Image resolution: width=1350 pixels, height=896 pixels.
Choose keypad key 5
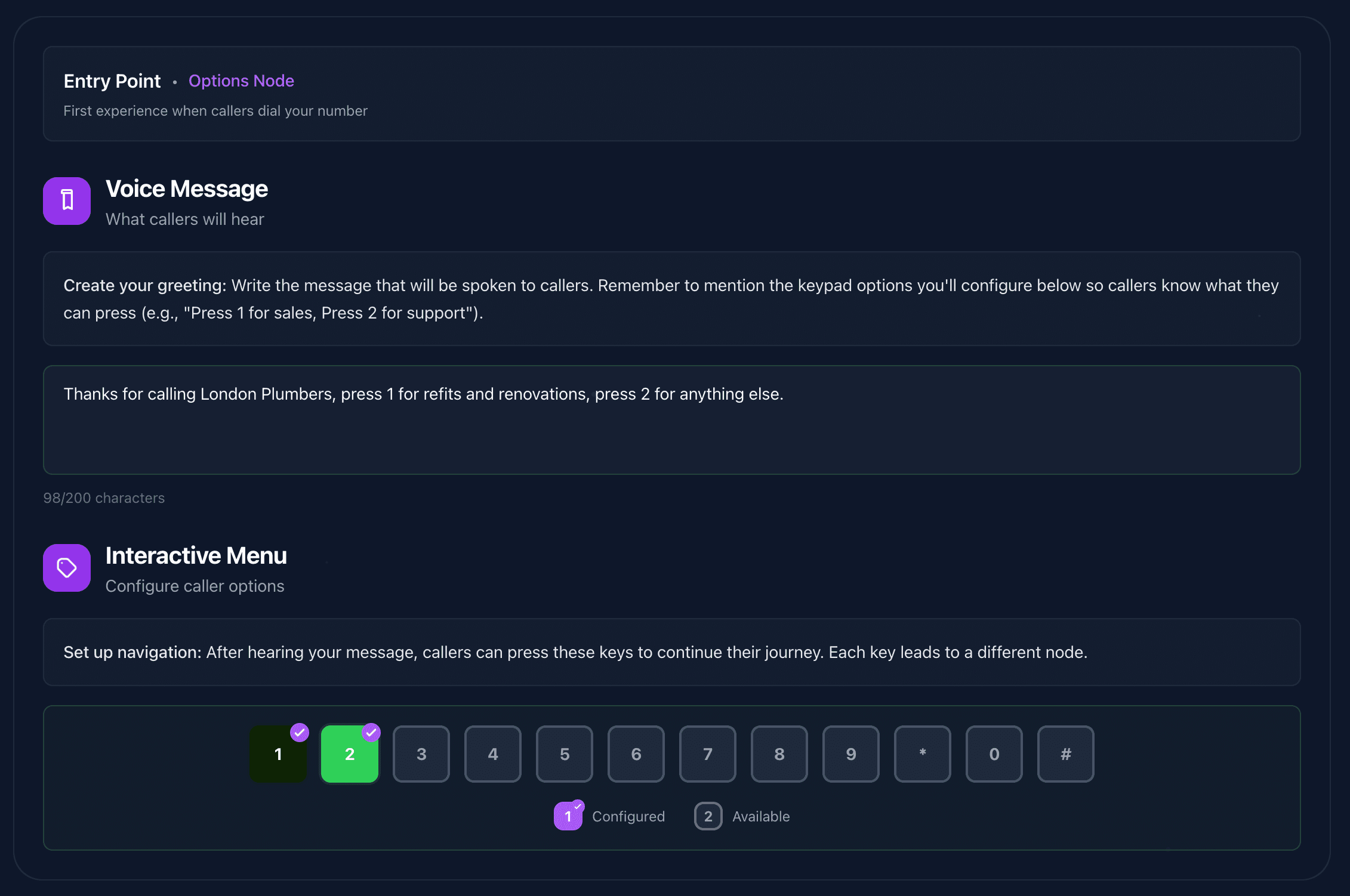564,754
